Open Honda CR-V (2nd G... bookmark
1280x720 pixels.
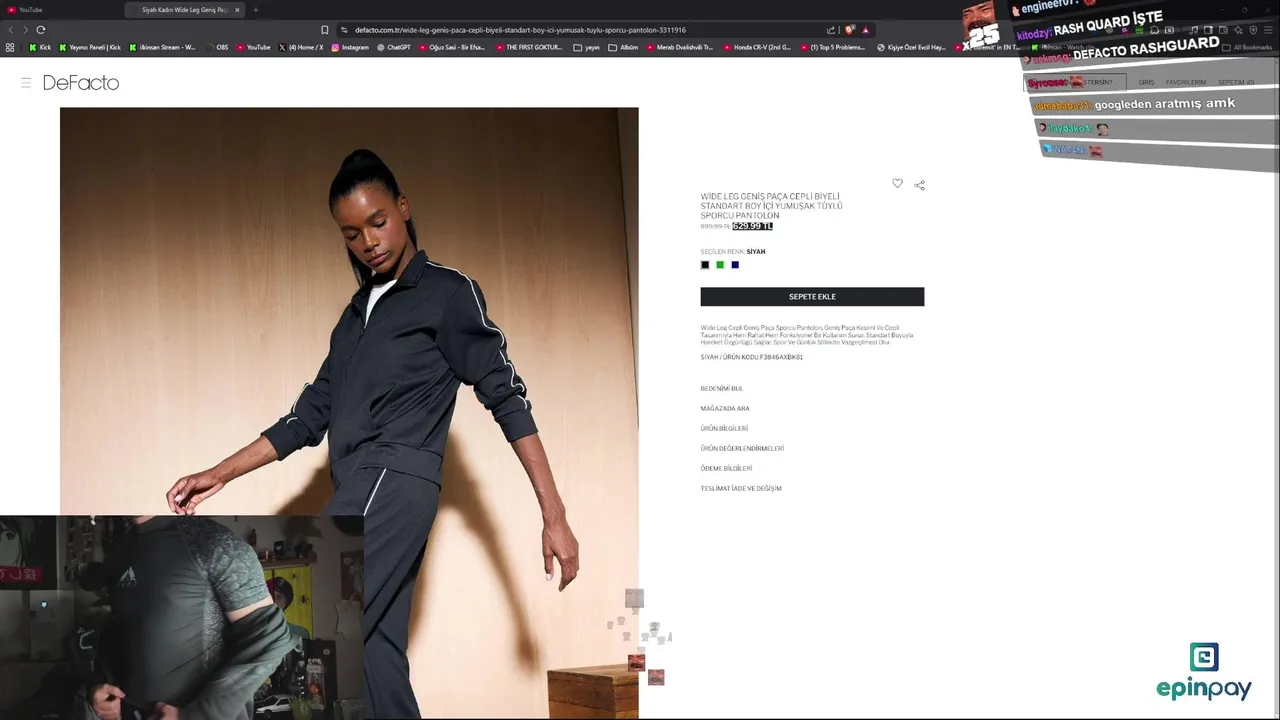pyautogui.click(x=757, y=47)
